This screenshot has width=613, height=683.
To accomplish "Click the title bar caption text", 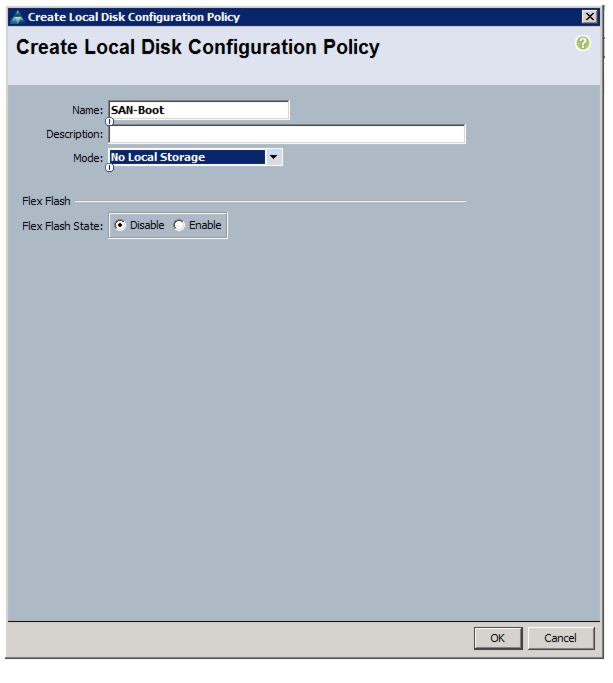I will [x=134, y=17].
